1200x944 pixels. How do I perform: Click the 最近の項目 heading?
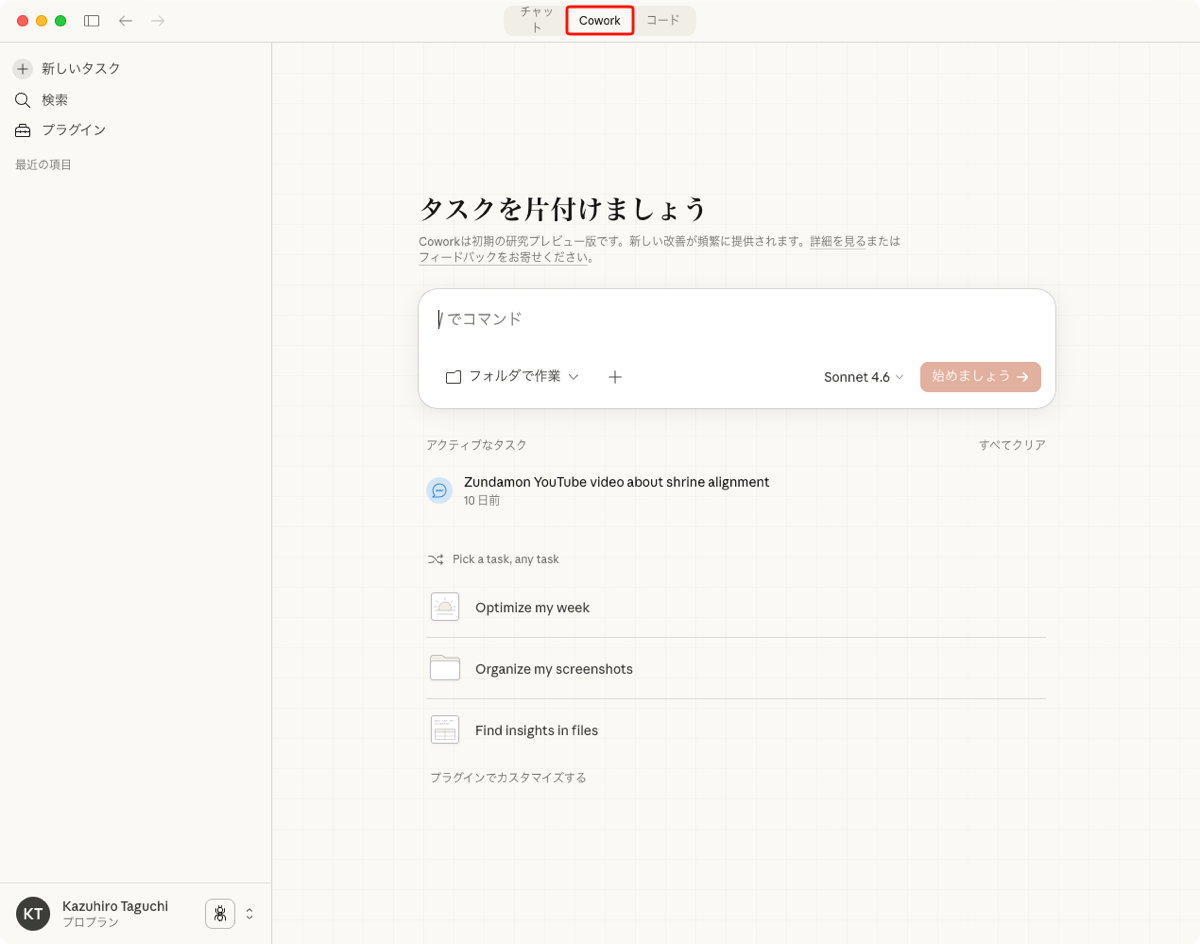tap(43, 164)
